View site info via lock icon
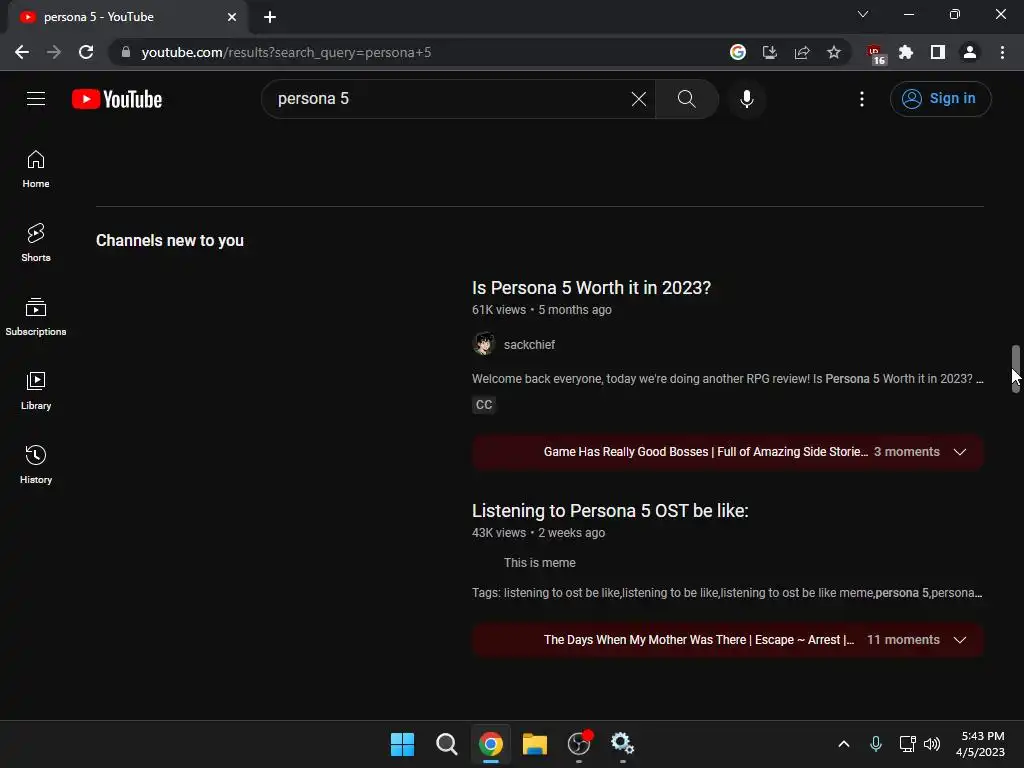Screen dimensions: 1024x768 [126, 52]
